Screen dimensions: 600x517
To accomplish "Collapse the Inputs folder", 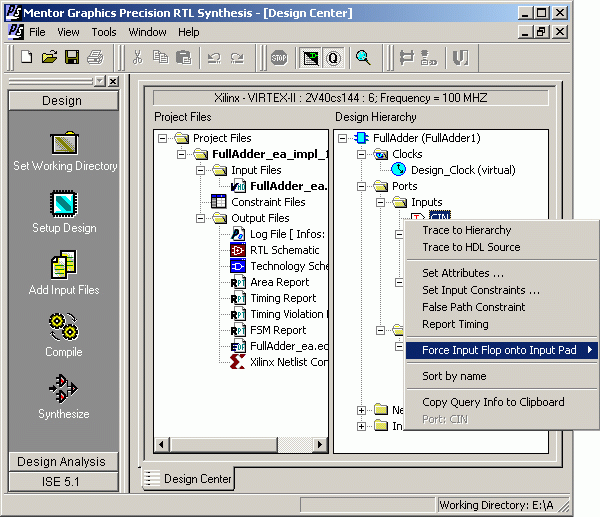I will coord(380,202).
